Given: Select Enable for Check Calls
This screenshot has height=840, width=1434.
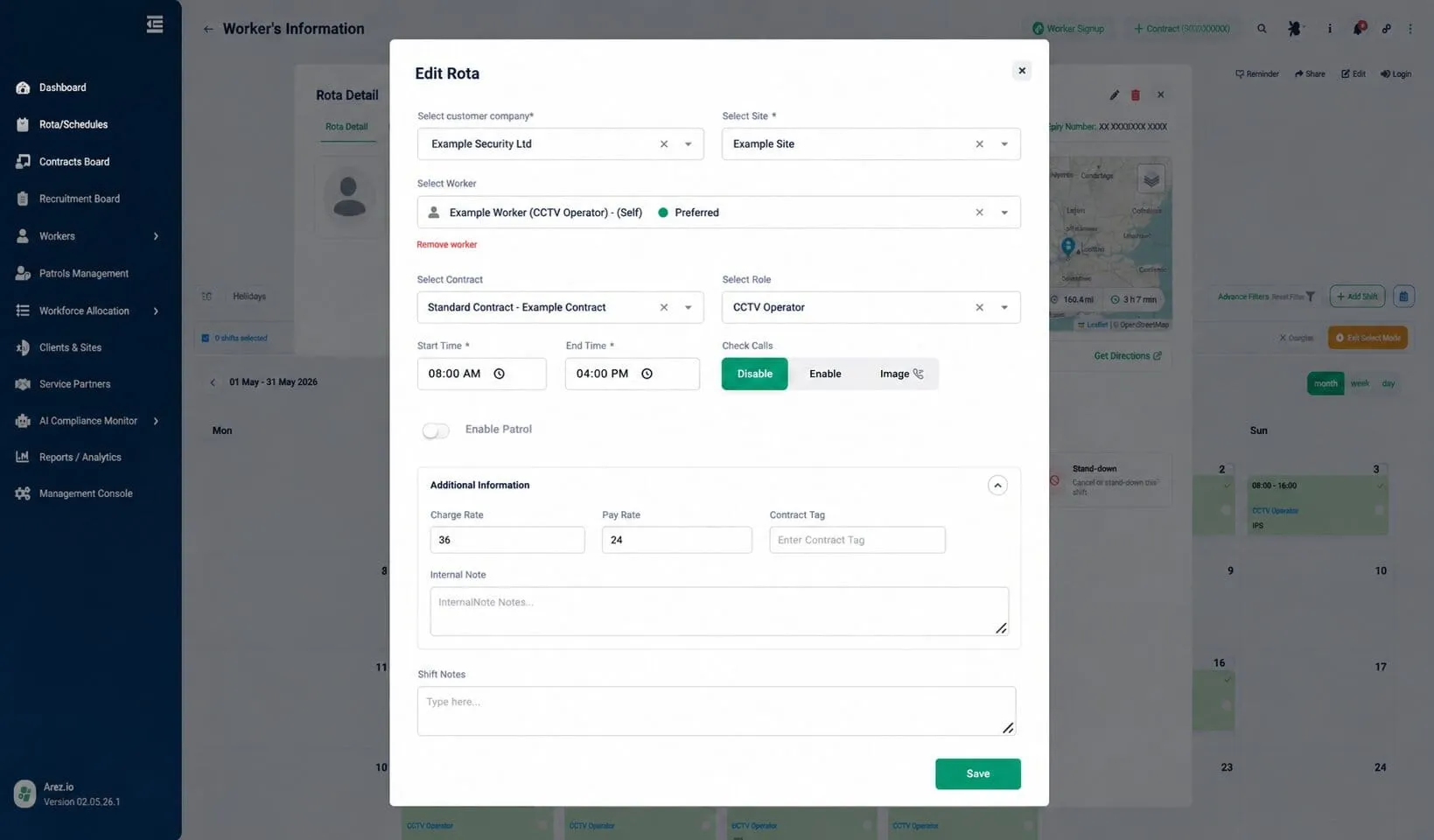Looking at the screenshot, I should (825, 374).
